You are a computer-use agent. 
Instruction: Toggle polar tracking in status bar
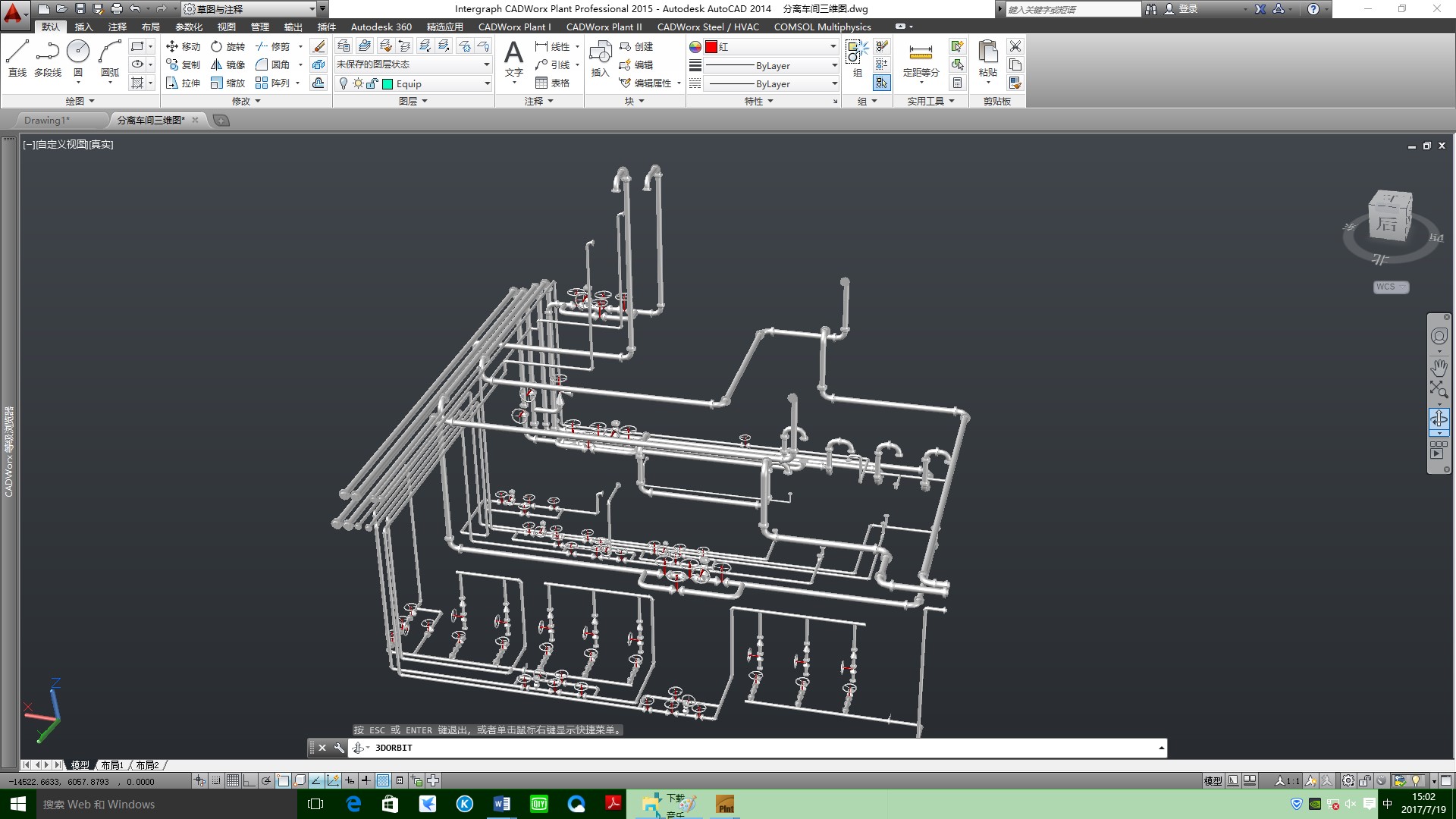click(266, 780)
